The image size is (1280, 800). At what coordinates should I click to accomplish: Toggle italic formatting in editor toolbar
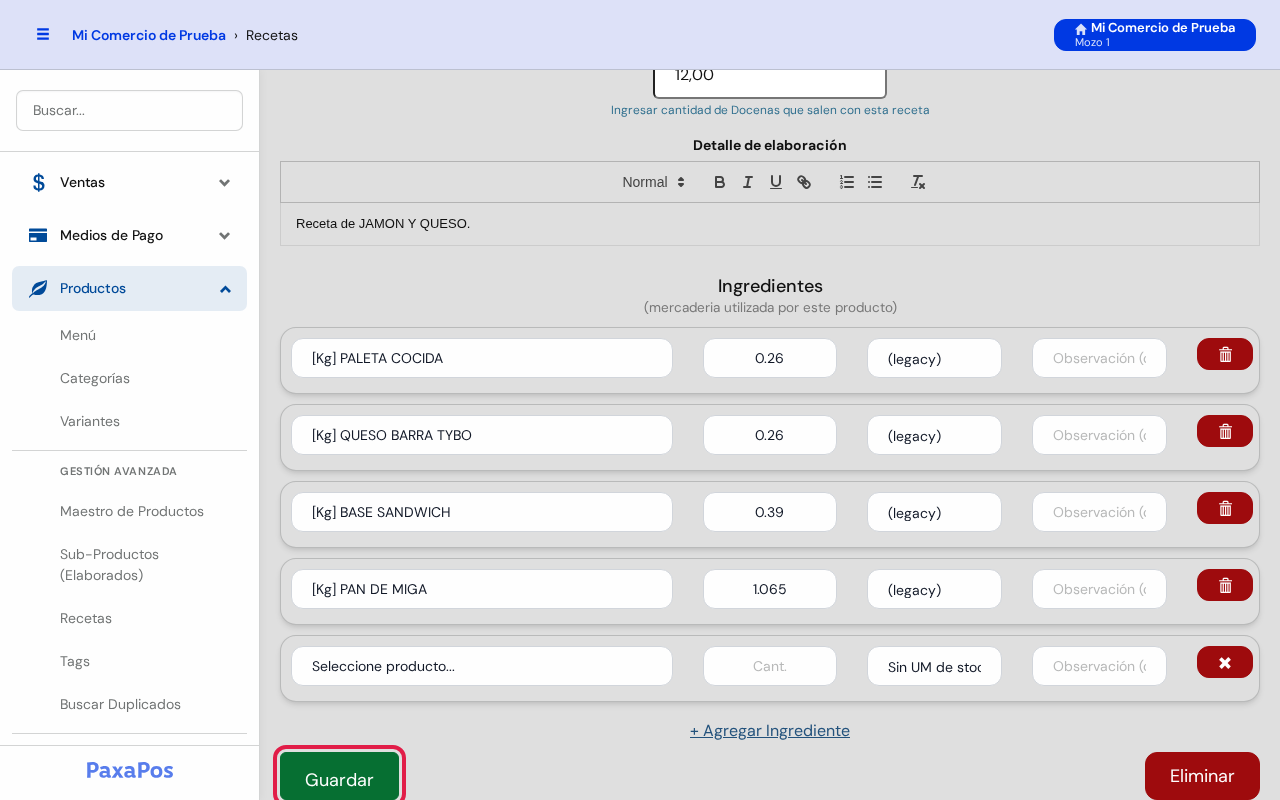(747, 182)
